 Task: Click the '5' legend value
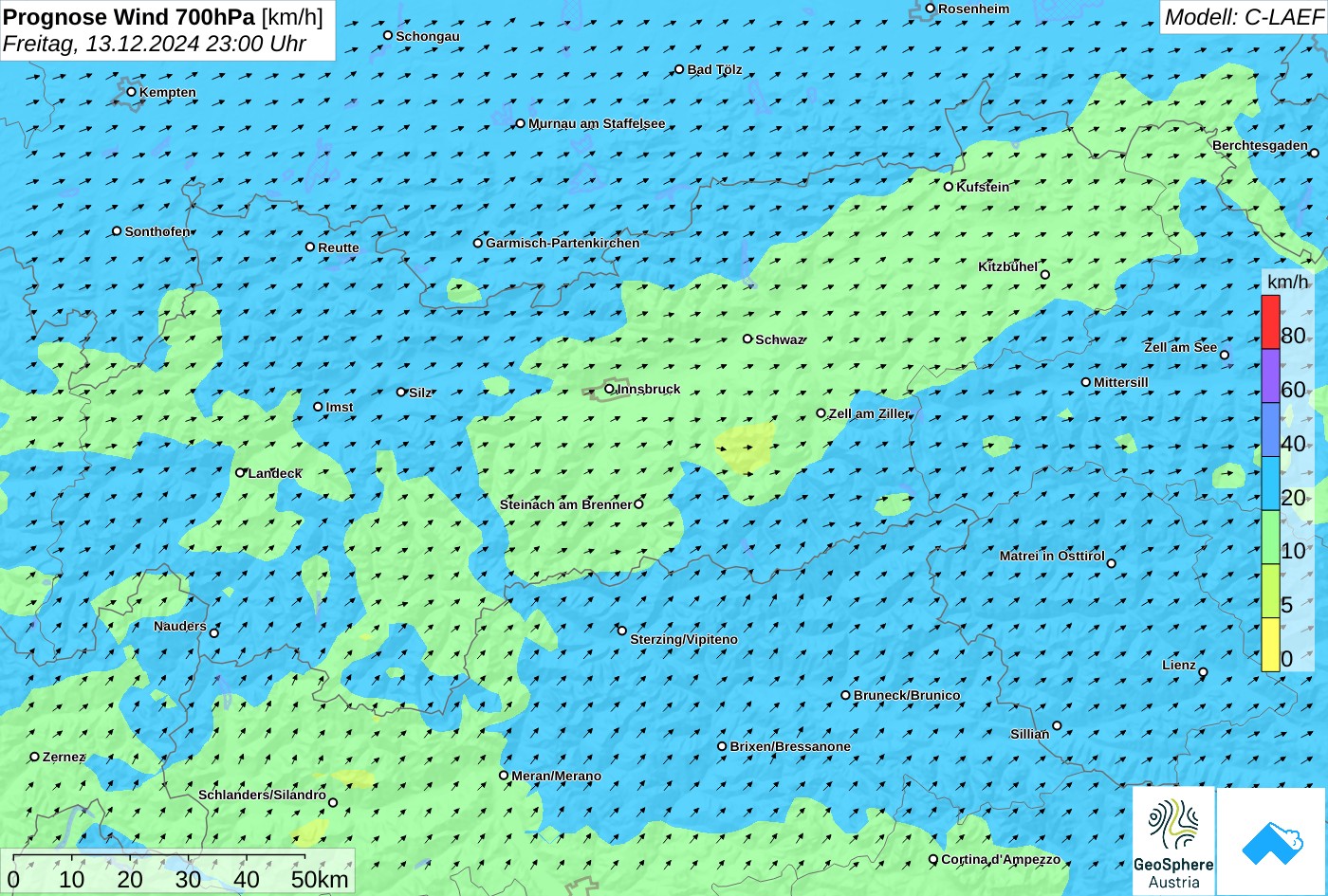pos(1287,605)
